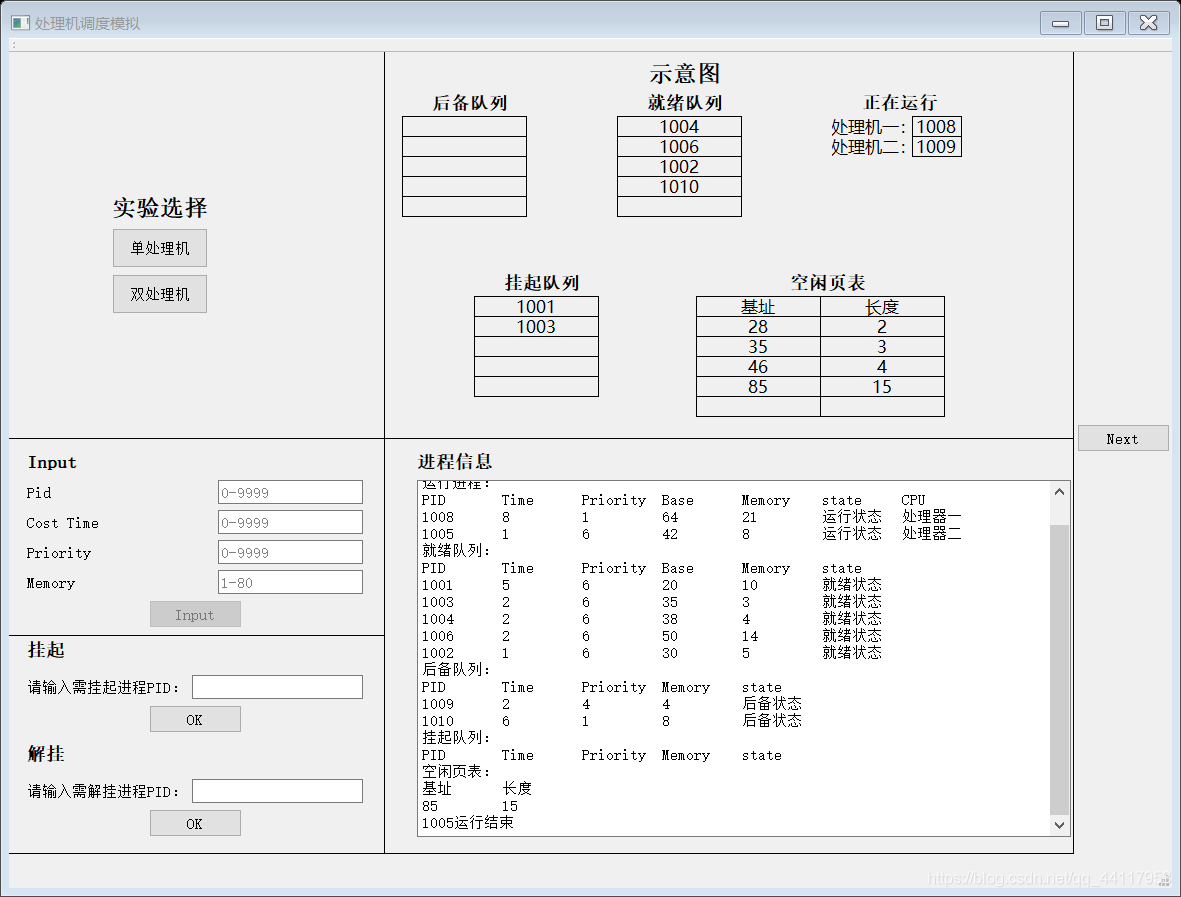The width and height of the screenshot is (1181, 897).
Task: Click 处理器一 in the CPU column
Action: [x=932, y=517]
